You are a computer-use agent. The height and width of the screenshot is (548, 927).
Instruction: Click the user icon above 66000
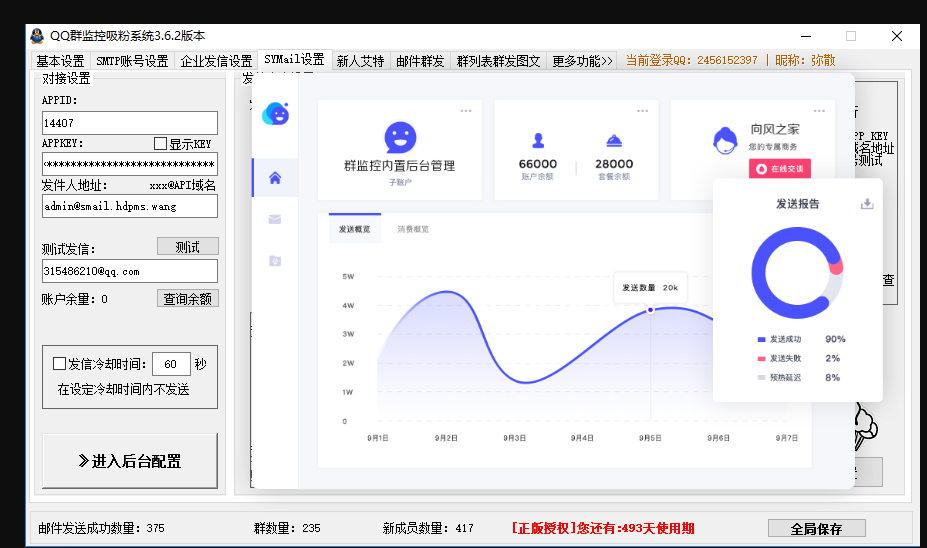[538, 141]
